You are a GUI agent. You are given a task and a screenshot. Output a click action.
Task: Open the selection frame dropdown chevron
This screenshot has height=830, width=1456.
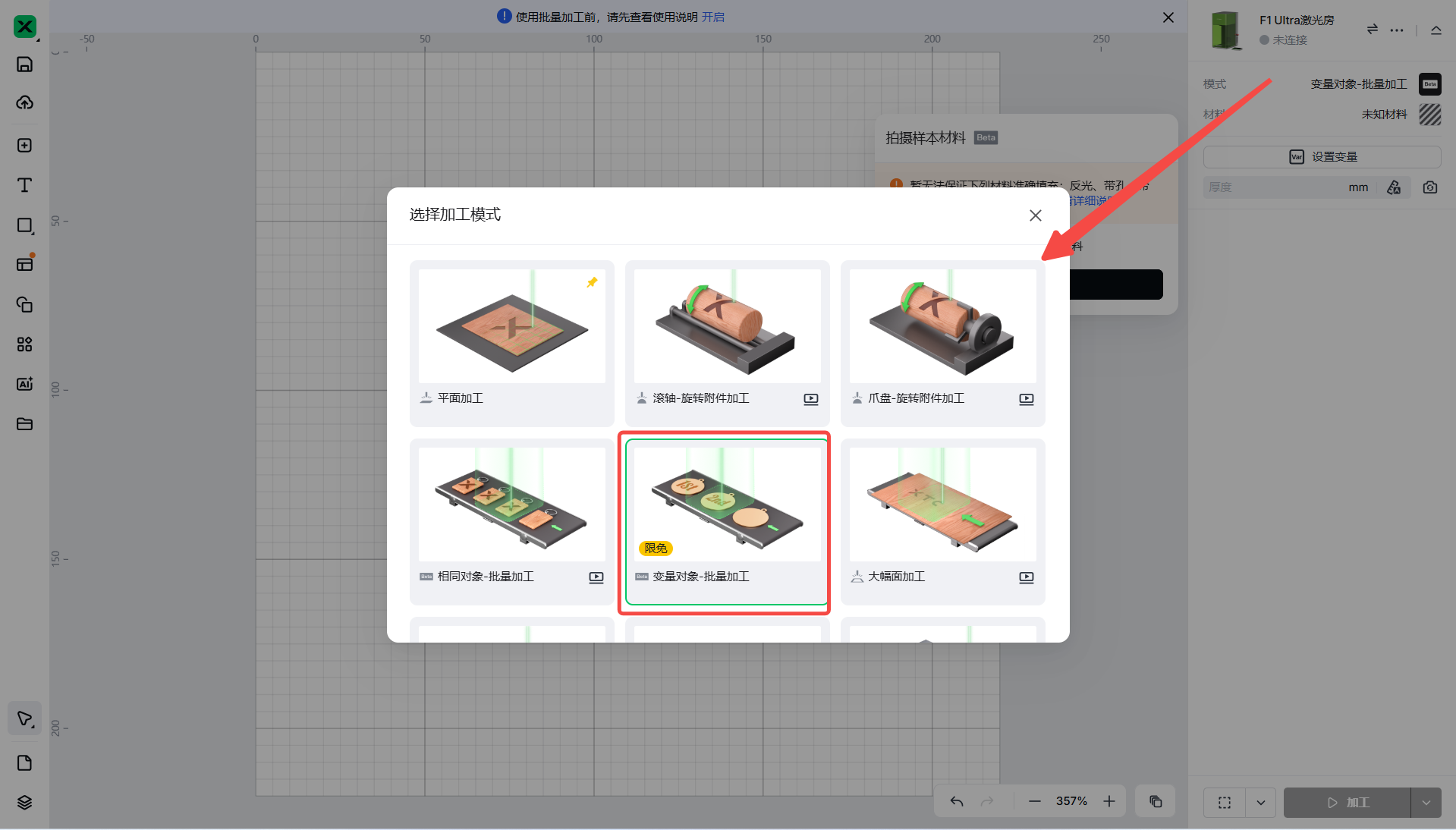tap(1260, 803)
